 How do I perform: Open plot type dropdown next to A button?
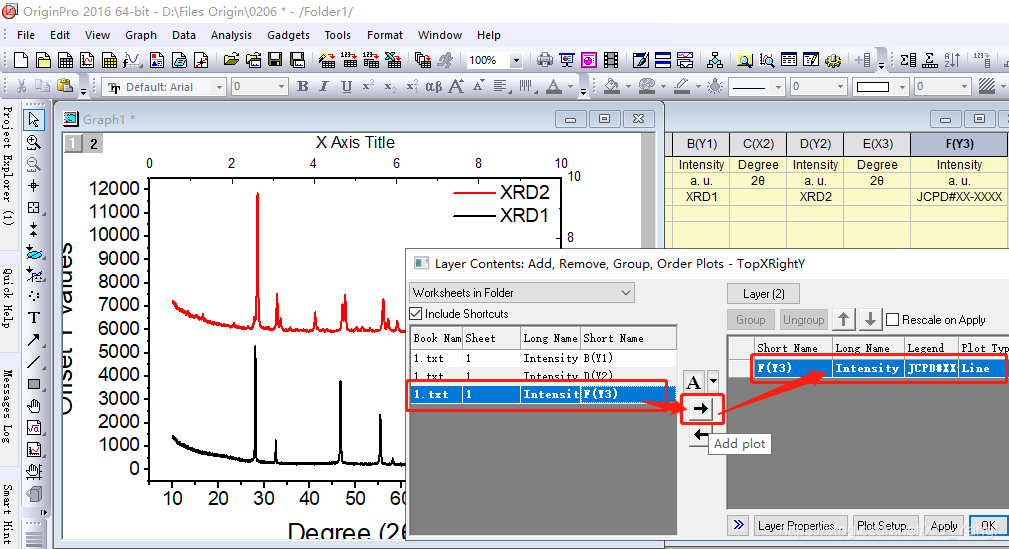[x=713, y=382]
